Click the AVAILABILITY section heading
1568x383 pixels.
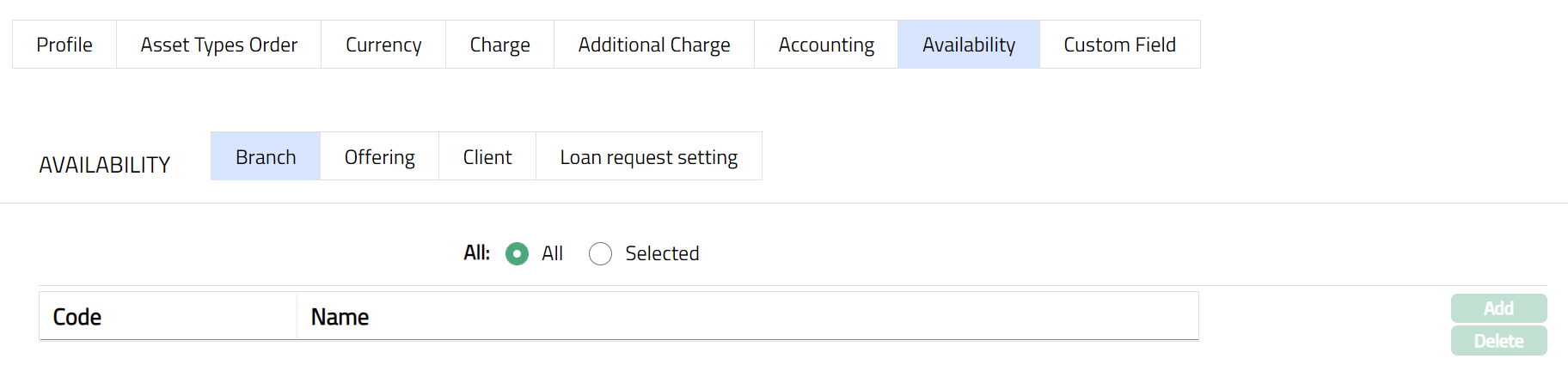pyautogui.click(x=105, y=165)
